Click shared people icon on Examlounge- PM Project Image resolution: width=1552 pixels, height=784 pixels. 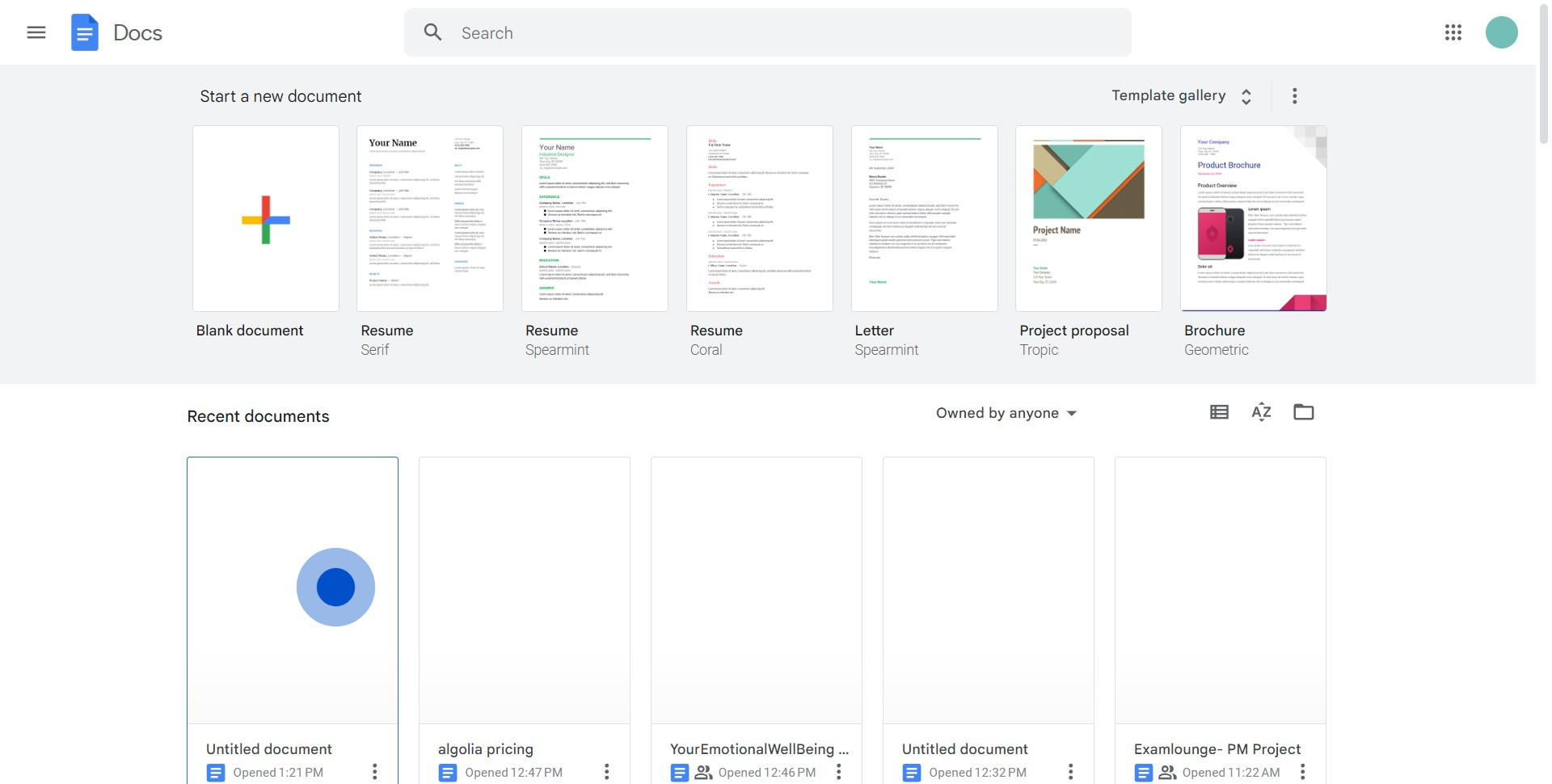1168,773
